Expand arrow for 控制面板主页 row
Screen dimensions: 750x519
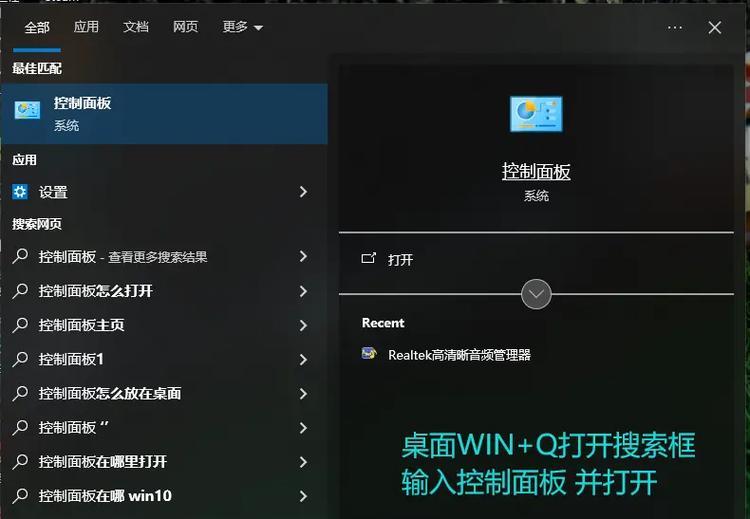tap(303, 325)
